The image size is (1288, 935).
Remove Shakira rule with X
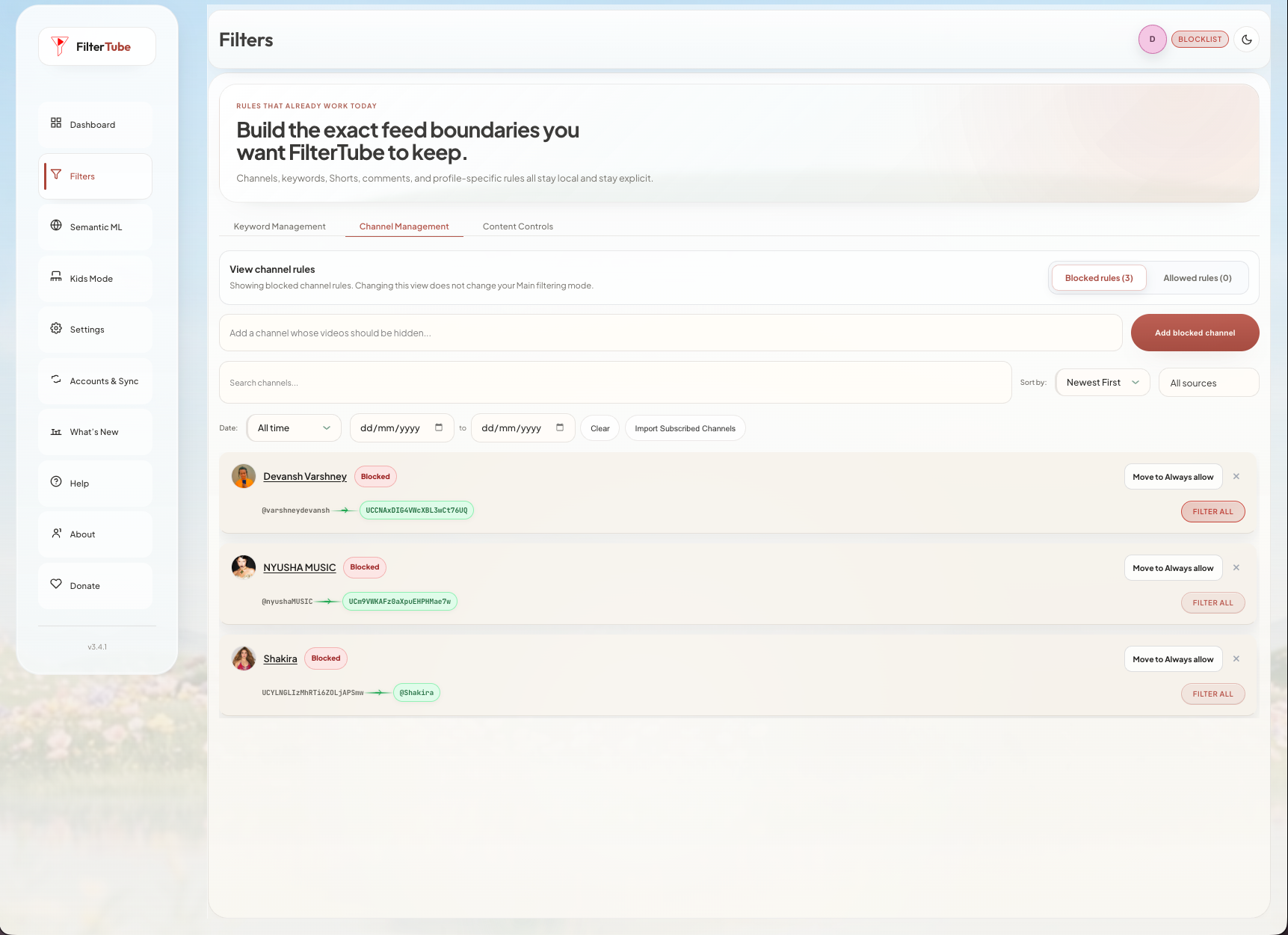(x=1236, y=659)
